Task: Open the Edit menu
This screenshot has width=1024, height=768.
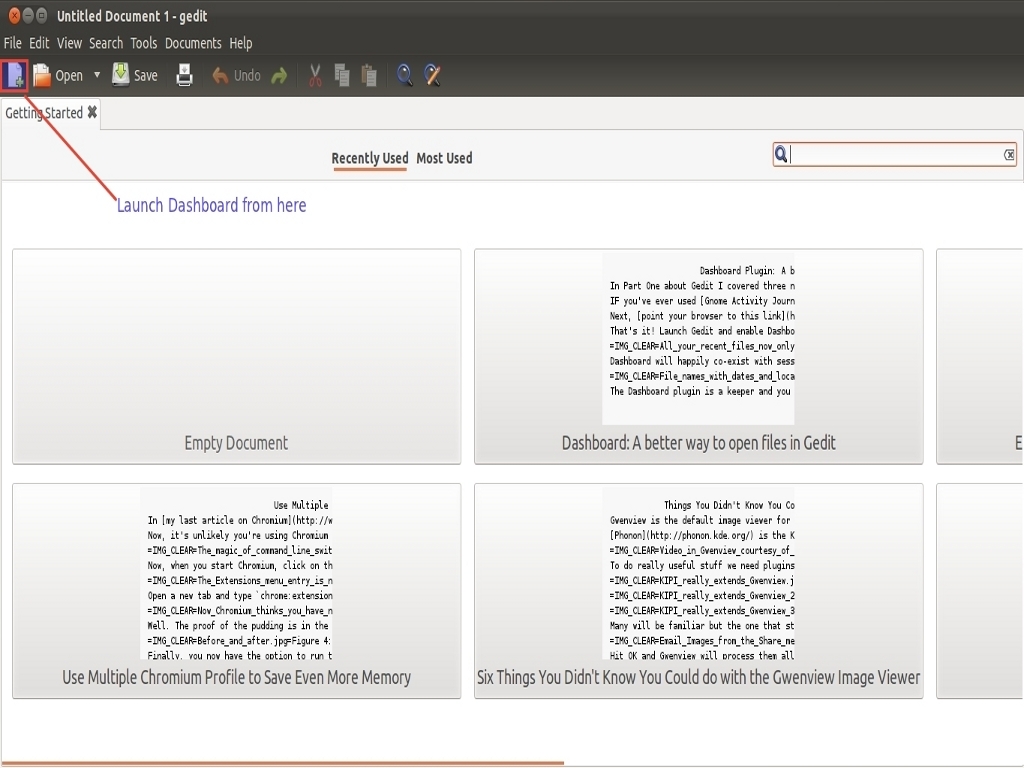Action: 39,43
